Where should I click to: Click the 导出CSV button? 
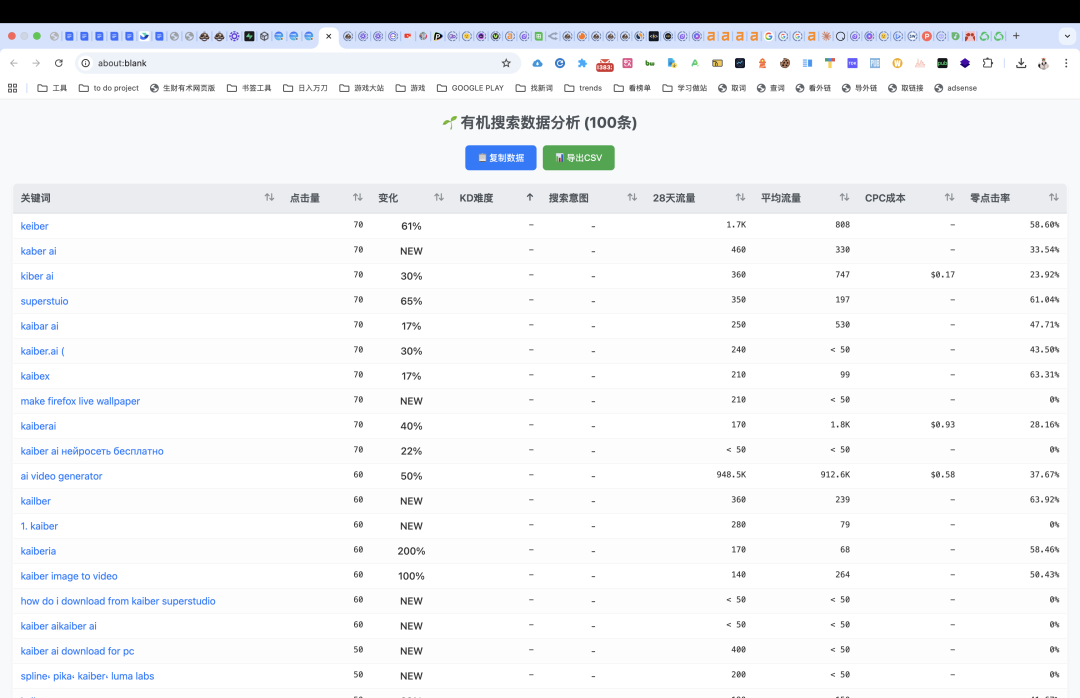coord(579,158)
